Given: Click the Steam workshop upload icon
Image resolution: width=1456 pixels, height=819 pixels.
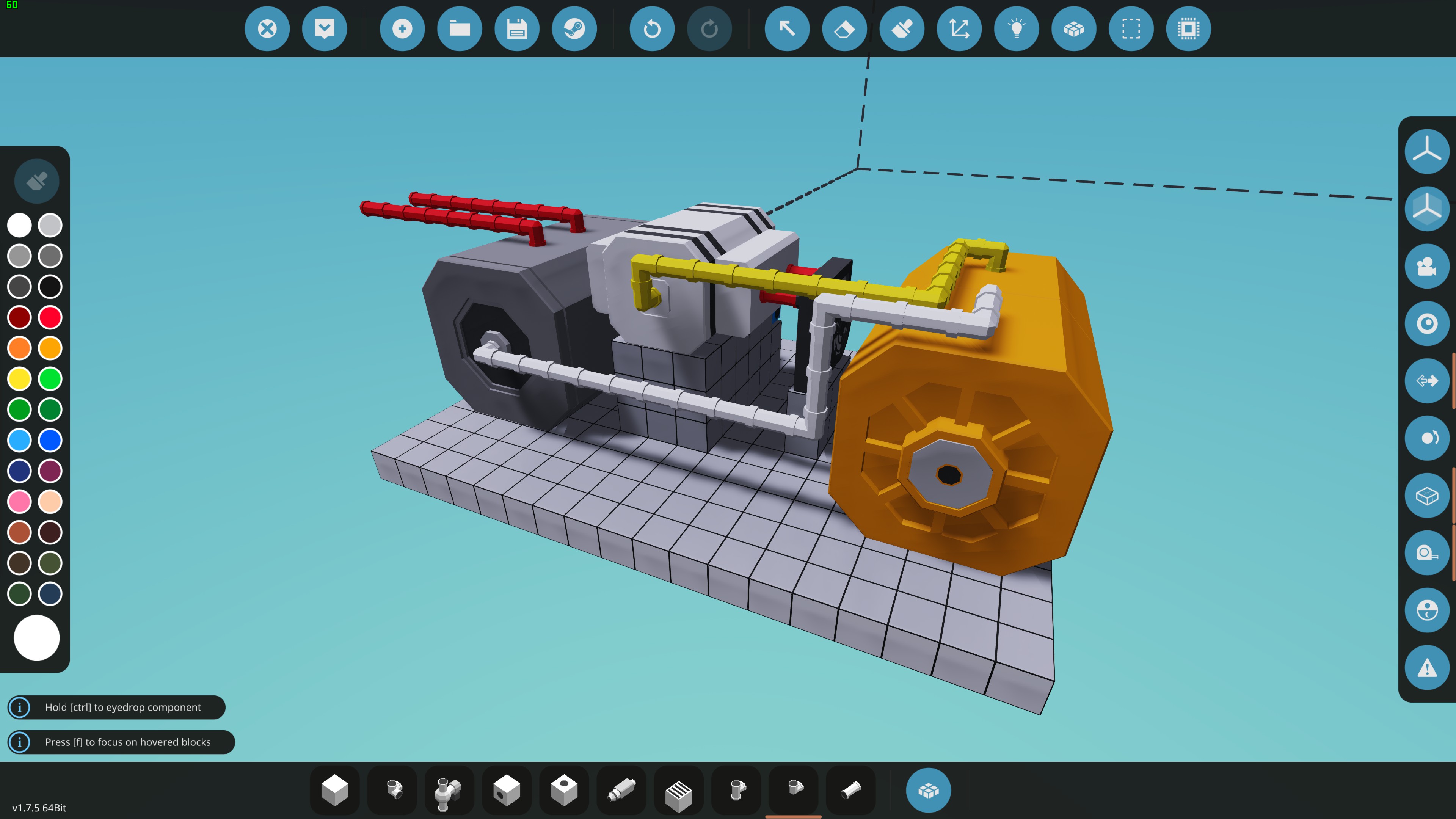Looking at the screenshot, I should point(574,28).
